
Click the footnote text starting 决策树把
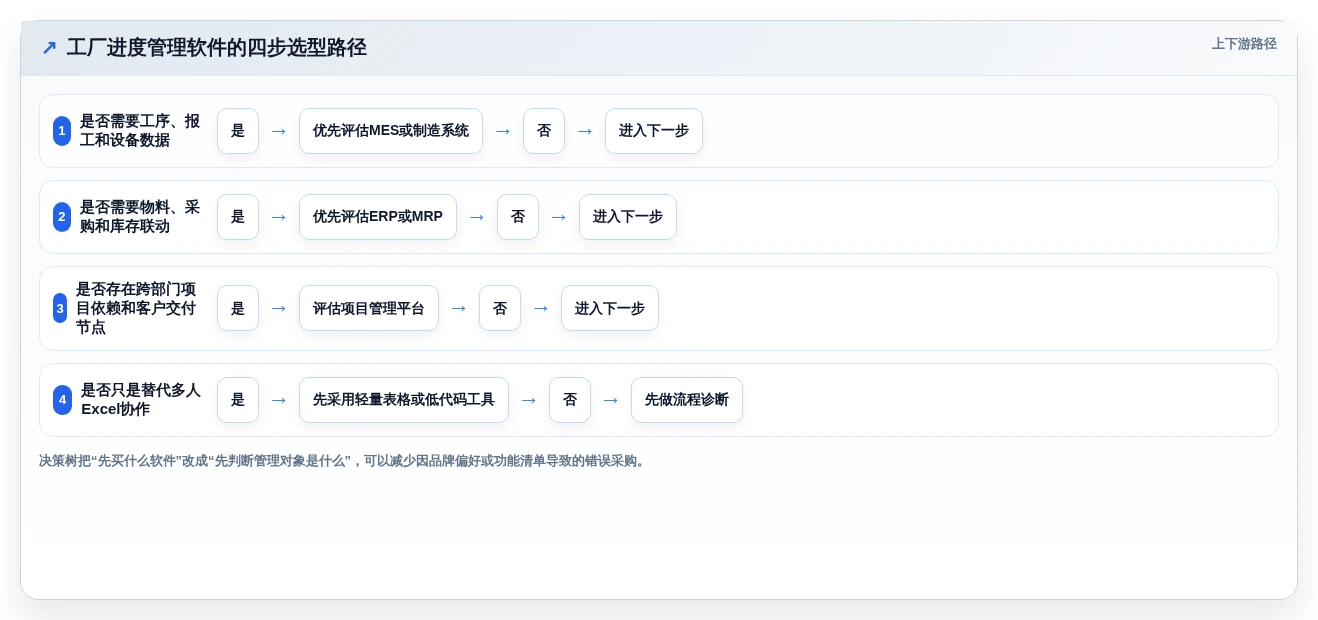[344, 461]
